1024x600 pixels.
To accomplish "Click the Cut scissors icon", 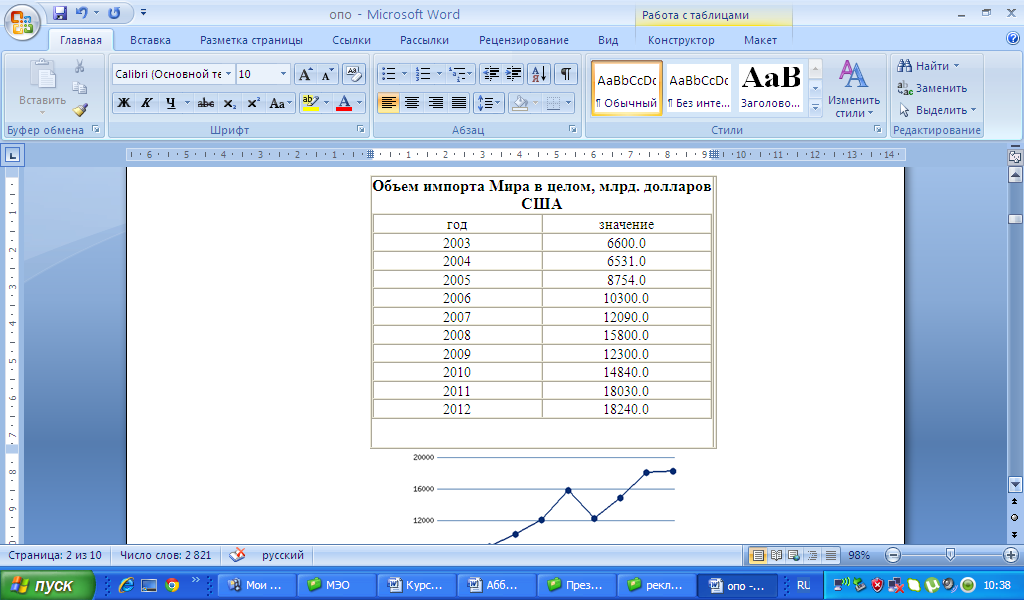I will pos(80,66).
